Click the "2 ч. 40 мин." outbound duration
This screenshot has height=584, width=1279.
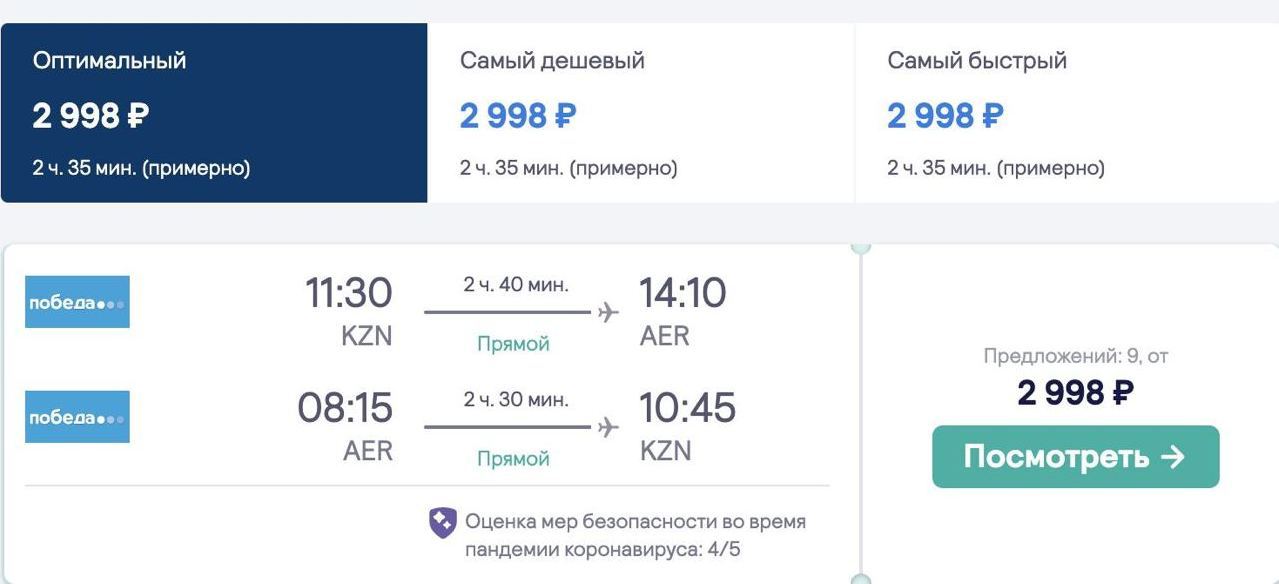[x=516, y=285]
